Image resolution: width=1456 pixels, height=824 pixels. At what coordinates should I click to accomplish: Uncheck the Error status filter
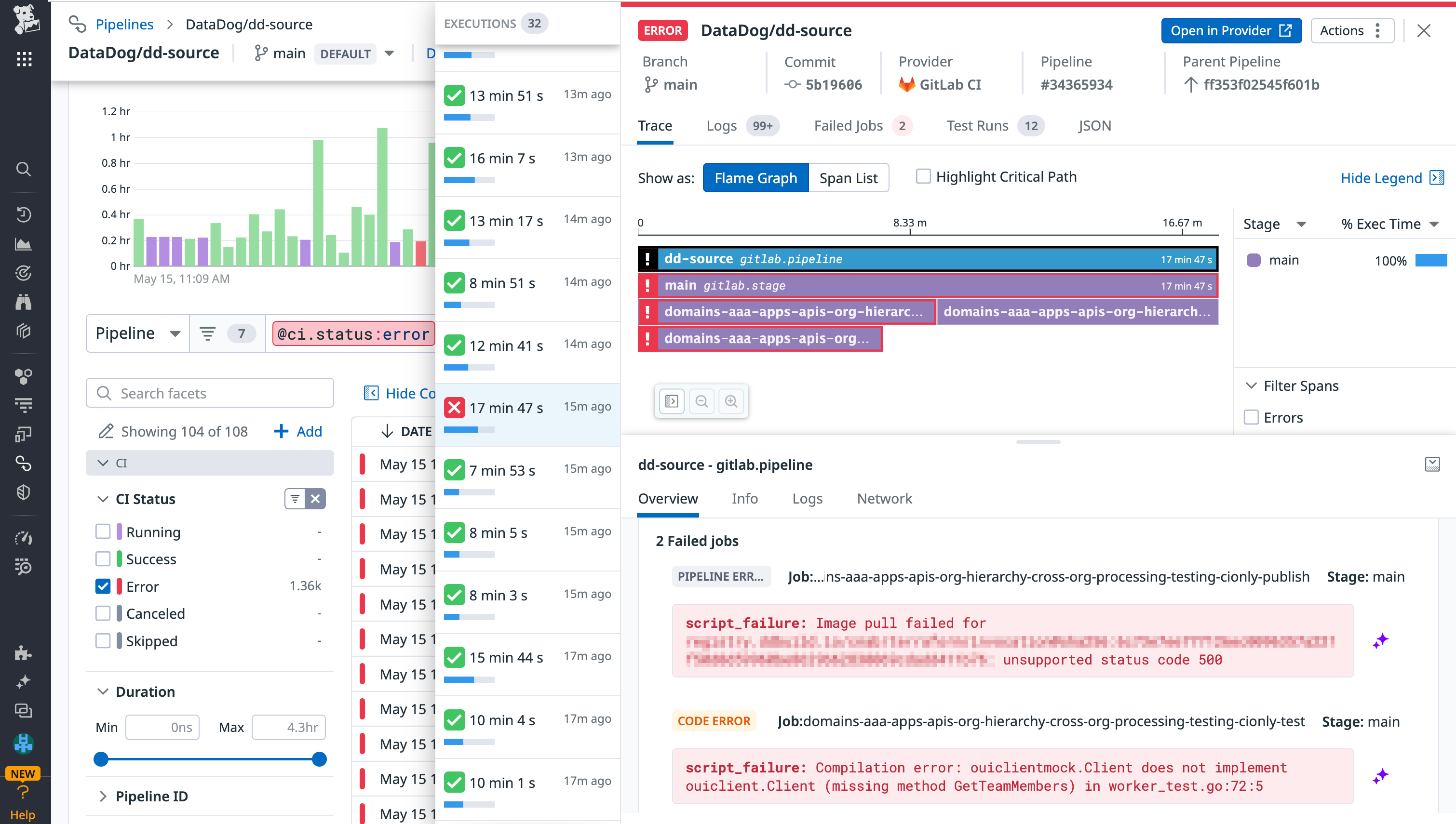103,586
